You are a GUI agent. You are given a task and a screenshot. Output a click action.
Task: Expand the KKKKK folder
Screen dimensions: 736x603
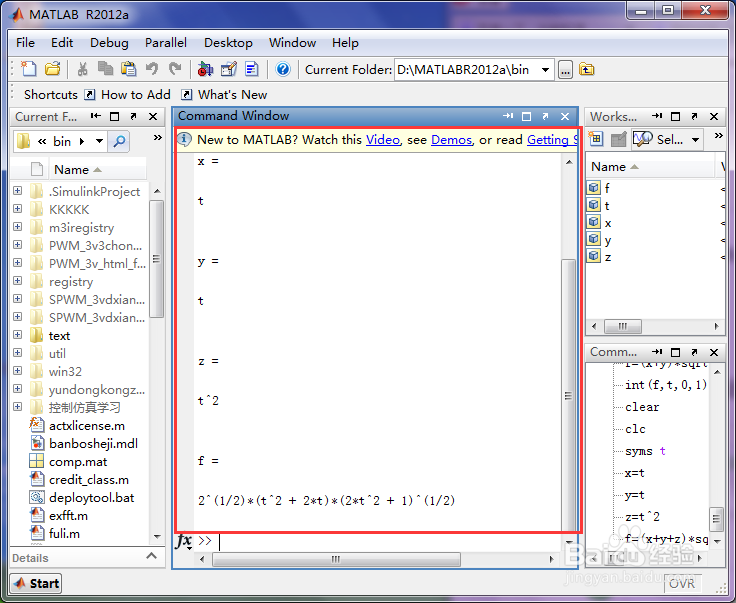click(x=17, y=208)
